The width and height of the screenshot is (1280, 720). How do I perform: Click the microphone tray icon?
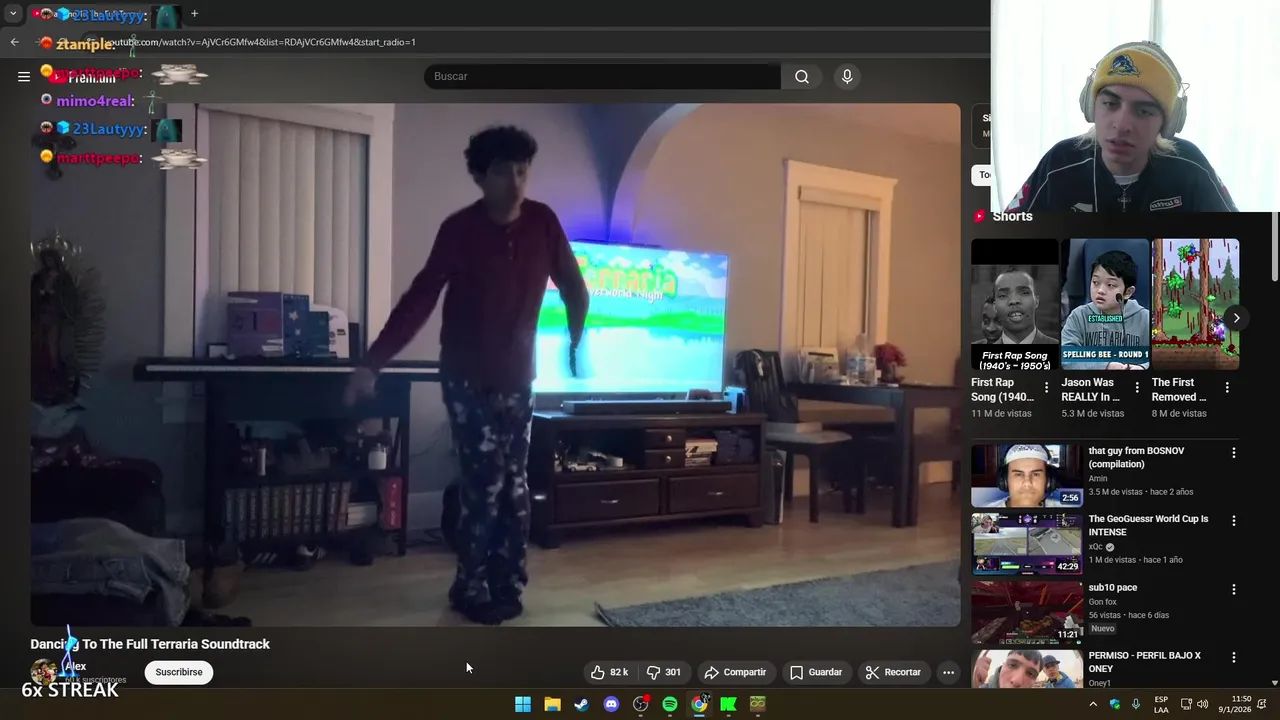tap(1136, 704)
